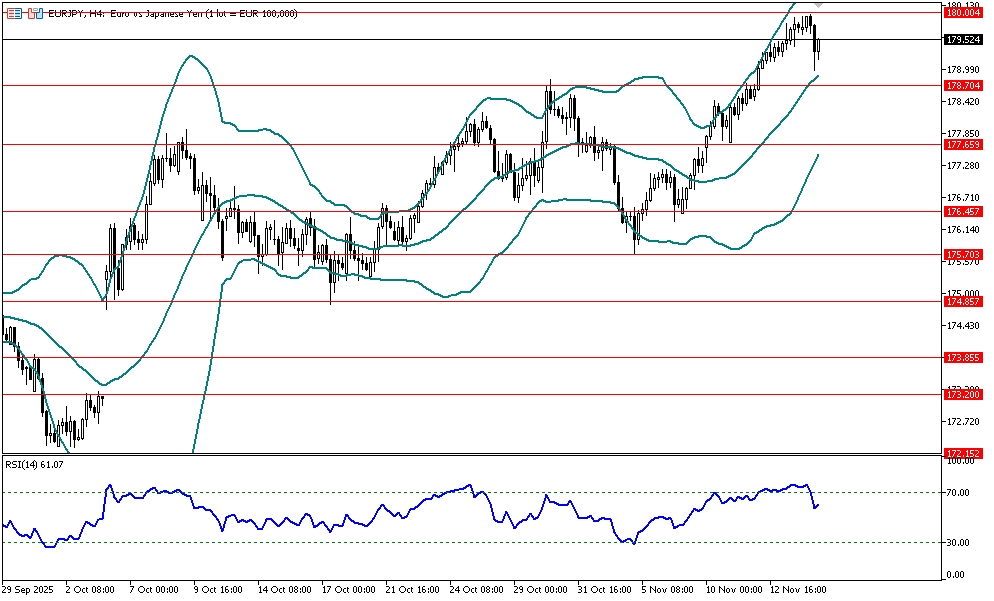Click the second chart icon beside the EURJPY title
The width and height of the screenshot is (994, 601).
(x=35, y=14)
